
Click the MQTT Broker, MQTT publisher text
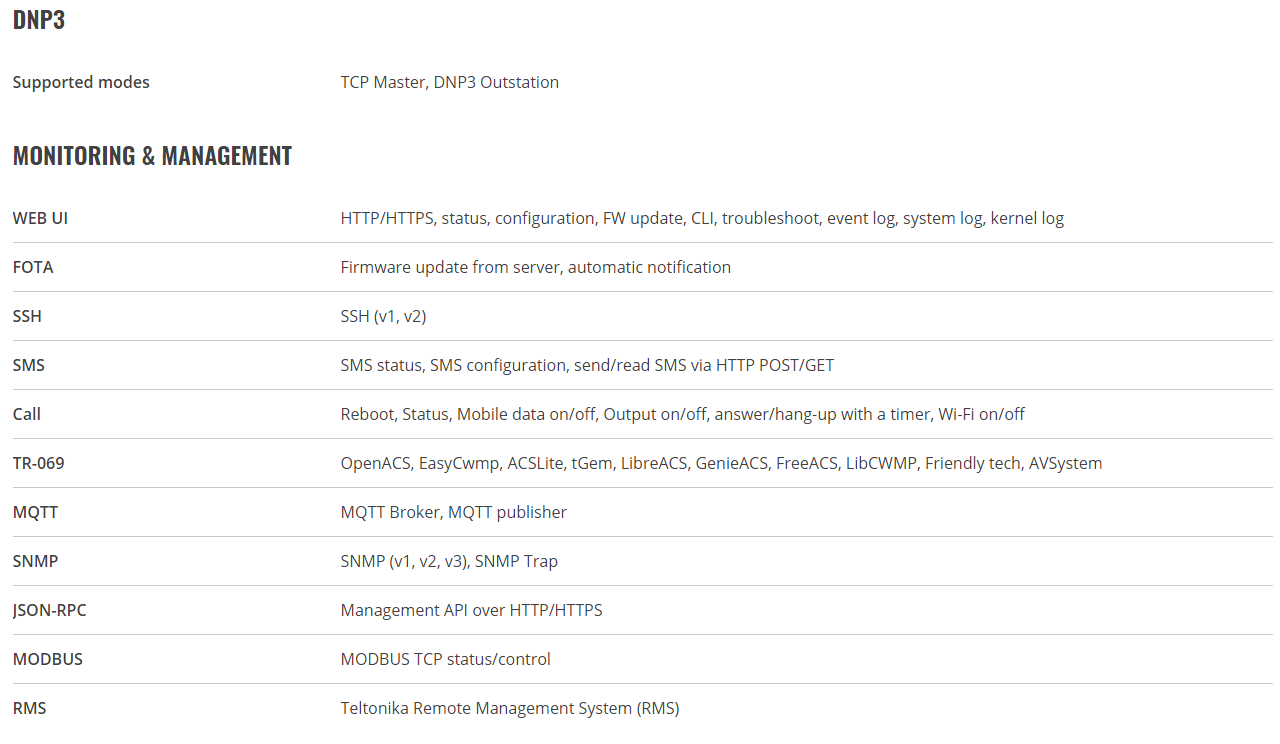(x=453, y=512)
